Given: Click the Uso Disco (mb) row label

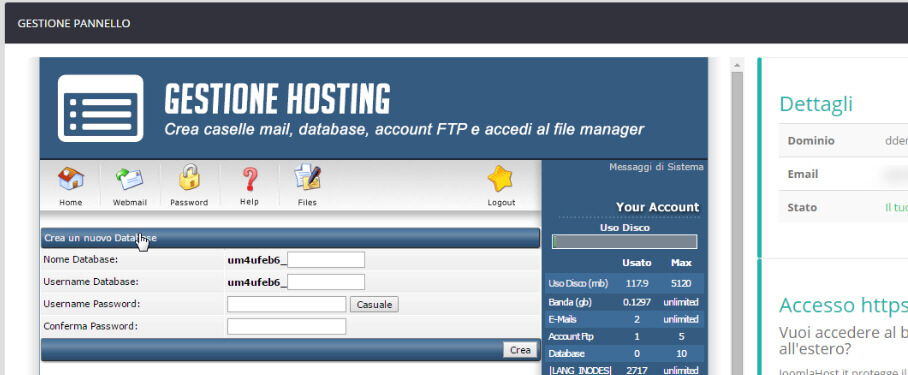Looking at the screenshot, I should click(x=577, y=284).
